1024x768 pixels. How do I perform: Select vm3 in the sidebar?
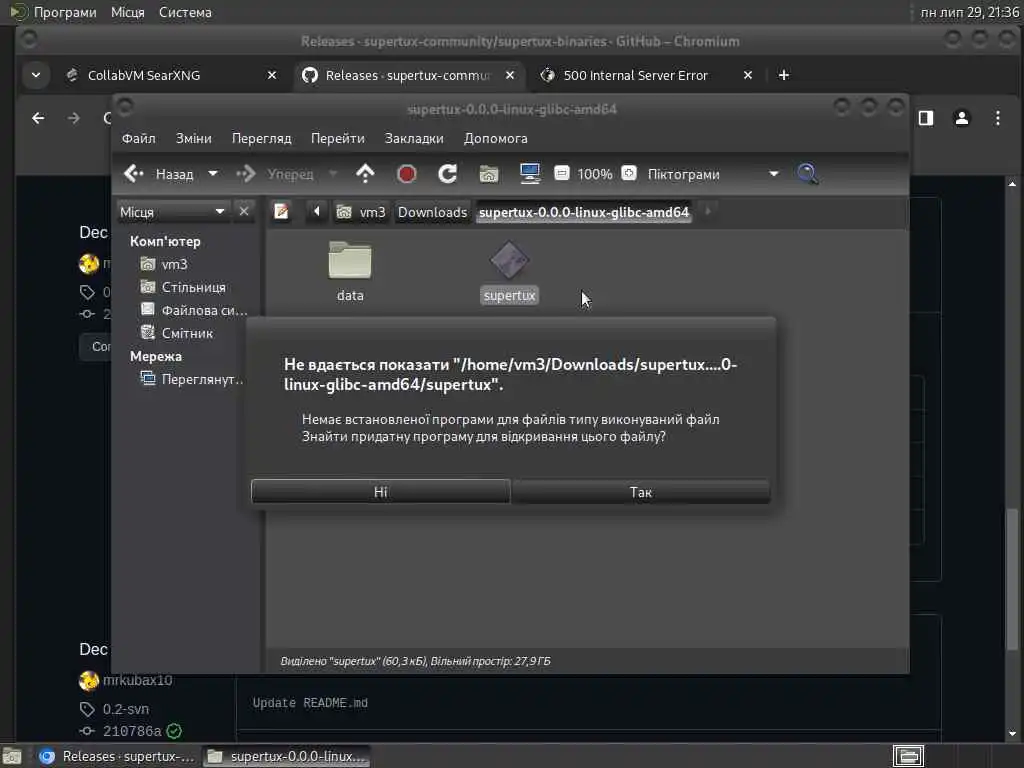165,264
